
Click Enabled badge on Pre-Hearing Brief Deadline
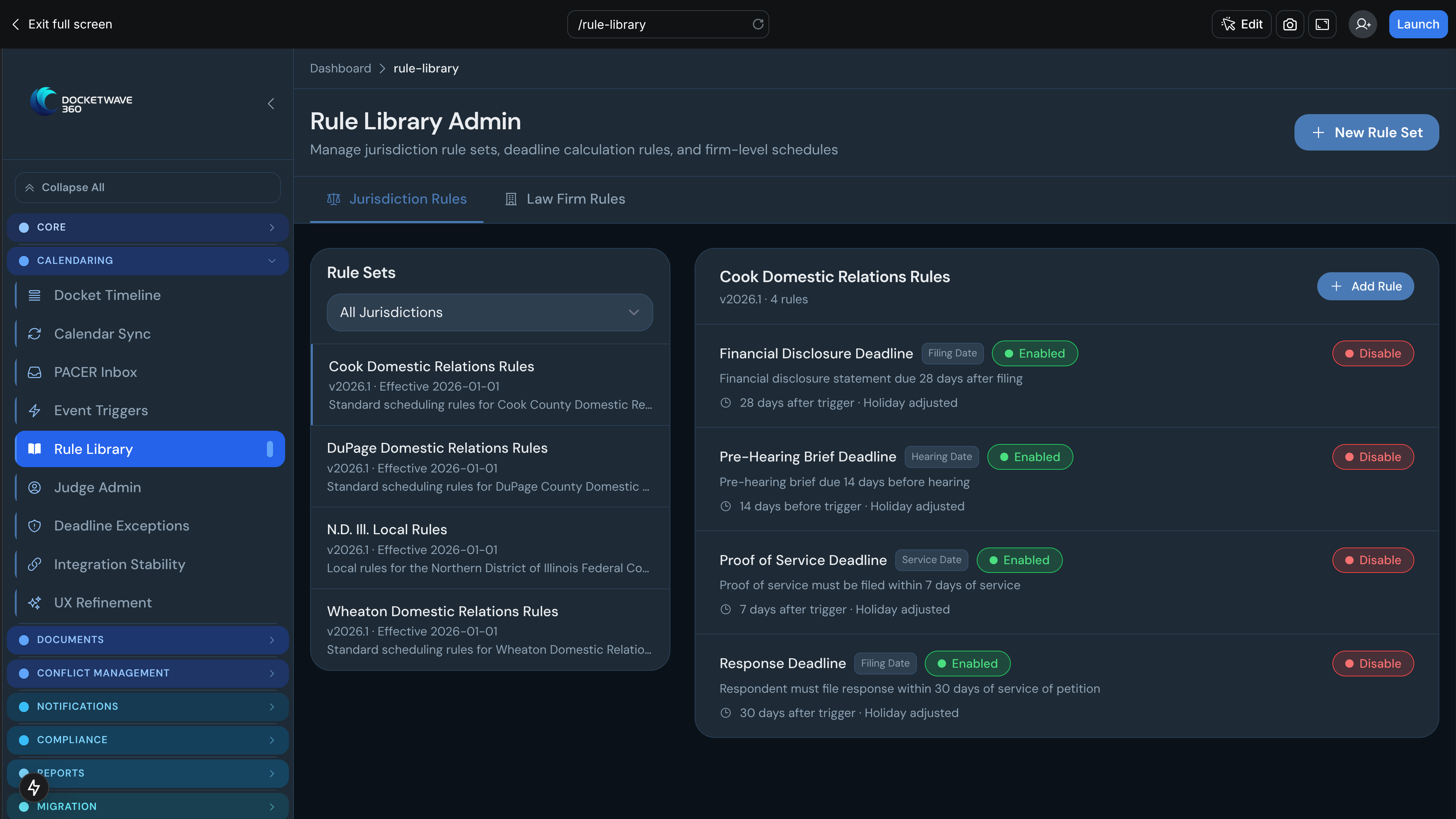tap(1030, 457)
